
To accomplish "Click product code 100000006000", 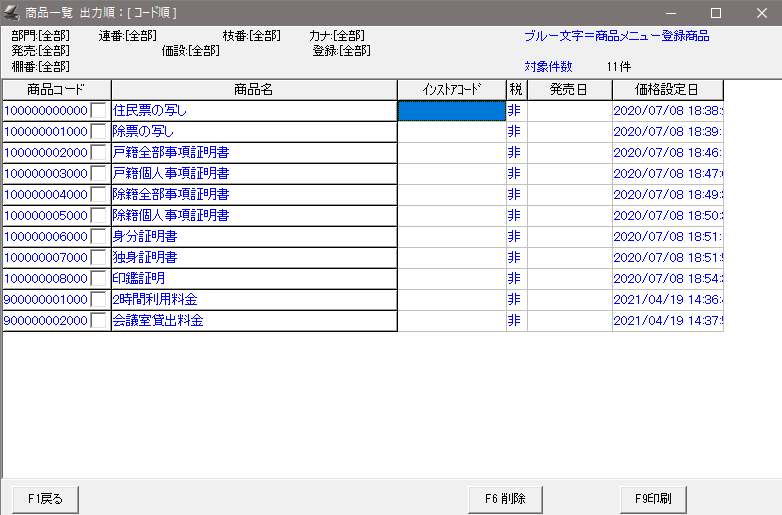I will (46, 237).
